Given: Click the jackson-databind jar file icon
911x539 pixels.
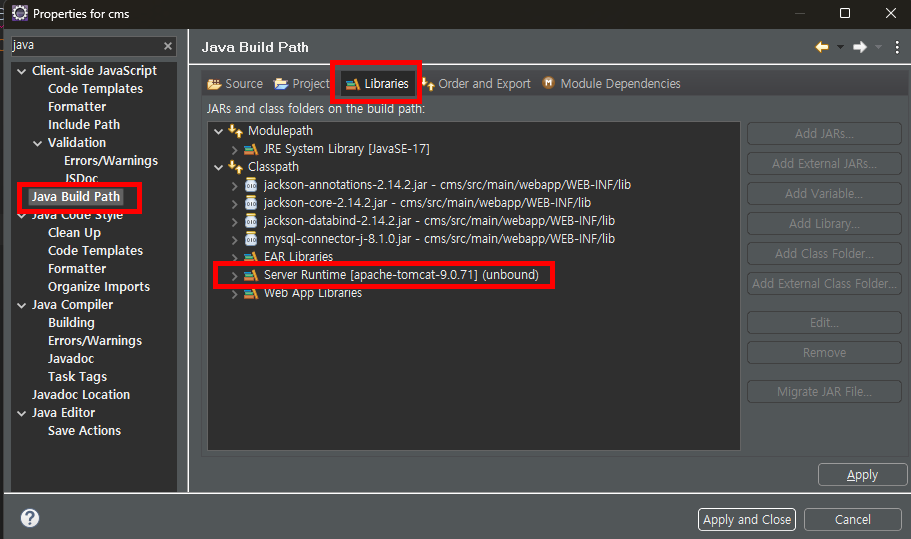Looking at the screenshot, I should (x=251, y=221).
